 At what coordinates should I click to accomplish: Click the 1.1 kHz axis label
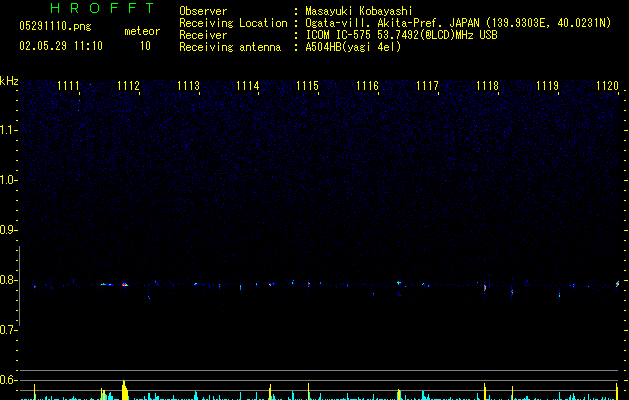(x=8, y=130)
